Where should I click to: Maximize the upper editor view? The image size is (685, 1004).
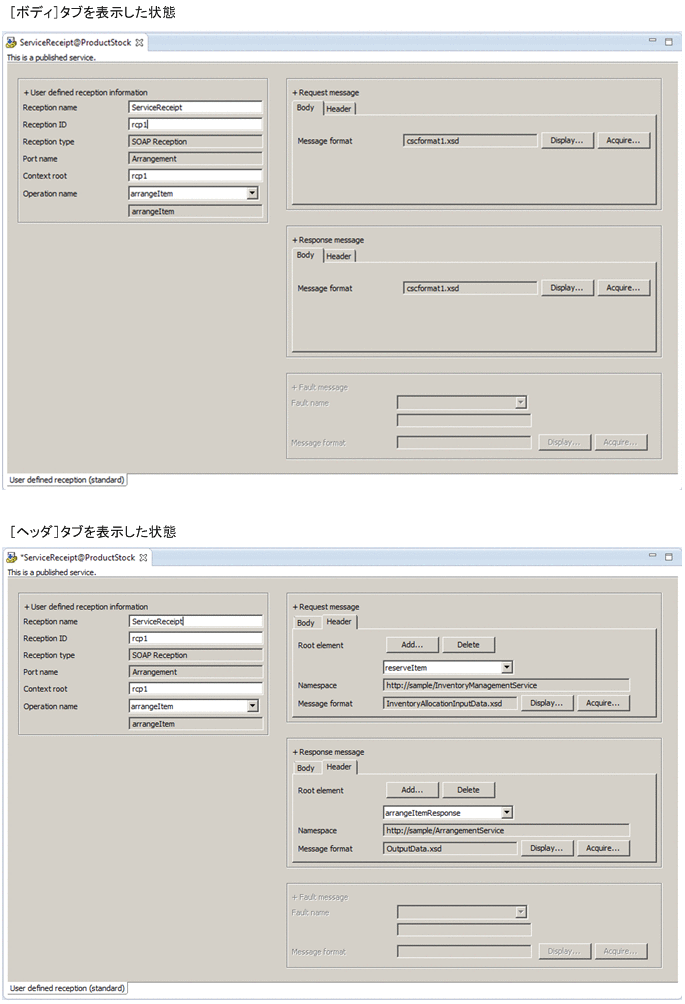click(668, 42)
